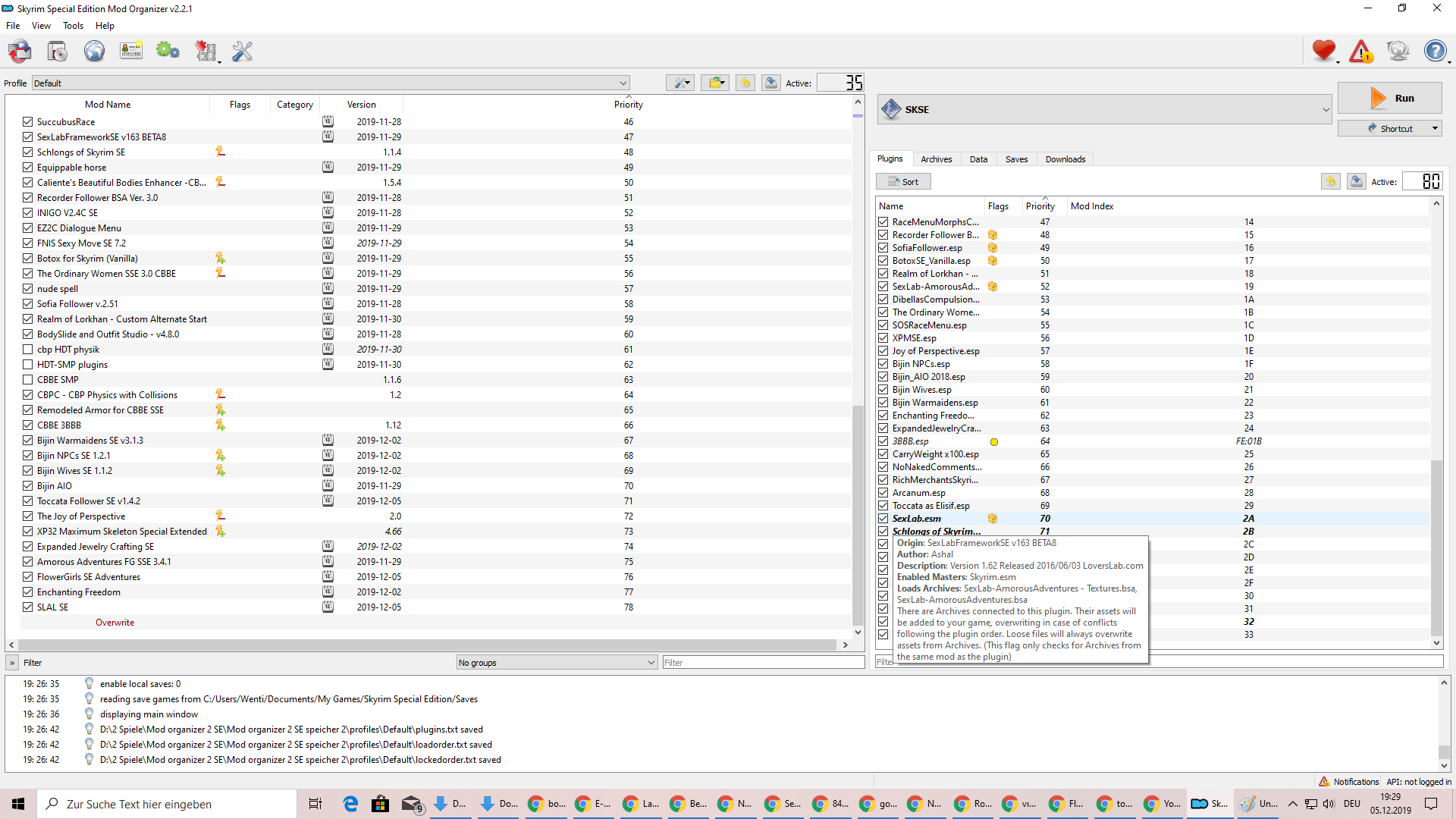The image size is (1456, 819).
Task: Click the volume icon in system tray
Action: point(1329,804)
